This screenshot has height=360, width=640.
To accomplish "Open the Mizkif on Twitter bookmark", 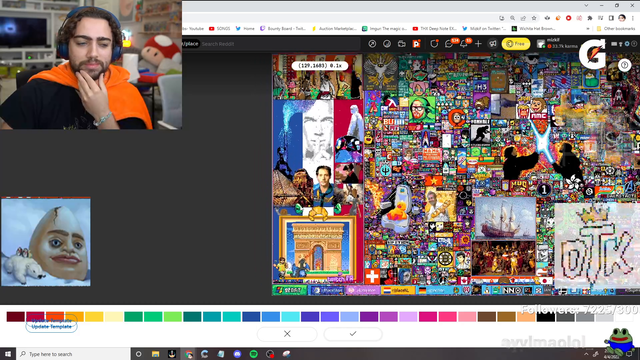I will (x=484, y=29).
